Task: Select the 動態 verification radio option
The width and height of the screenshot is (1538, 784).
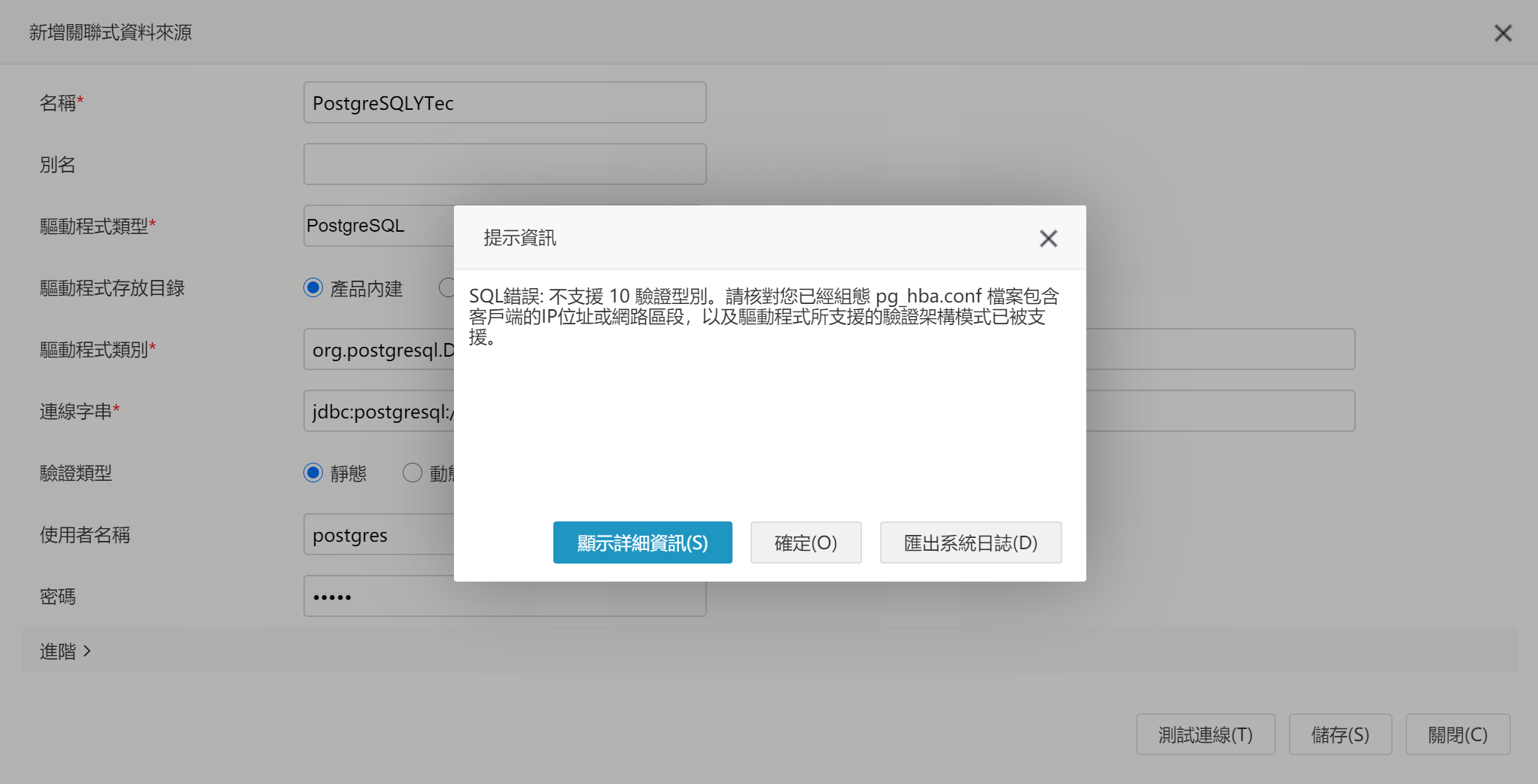Action: [x=413, y=473]
